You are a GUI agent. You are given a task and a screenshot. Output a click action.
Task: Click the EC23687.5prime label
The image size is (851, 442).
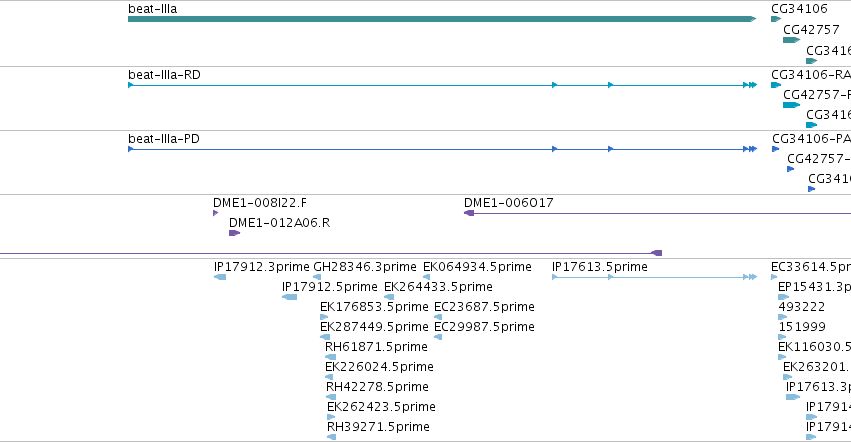pyautogui.click(x=485, y=307)
